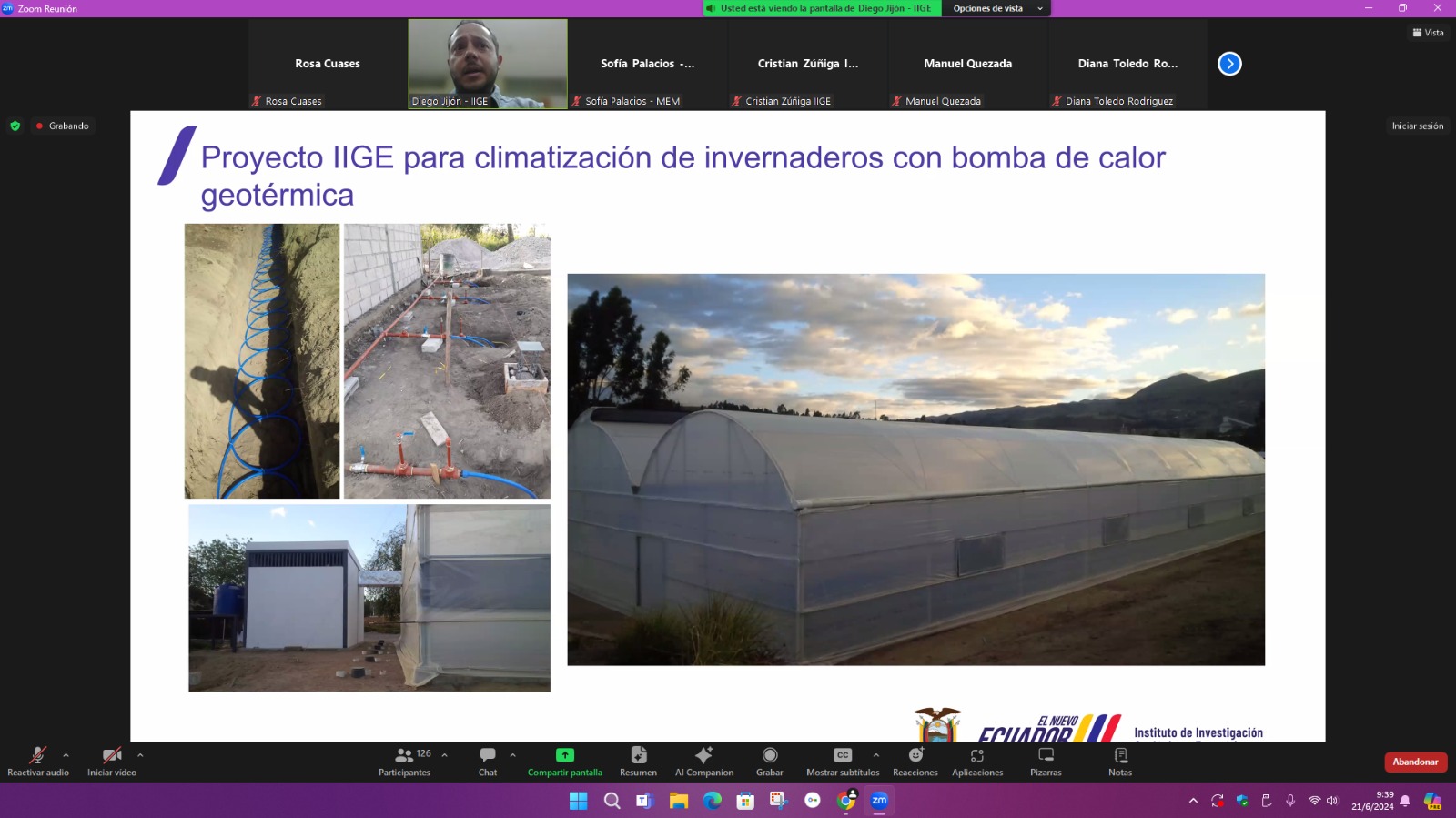The image size is (1456, 818).
Task: Reactivar audio microphone toggle
Action: pyautogui.click(x=37, y=761)
